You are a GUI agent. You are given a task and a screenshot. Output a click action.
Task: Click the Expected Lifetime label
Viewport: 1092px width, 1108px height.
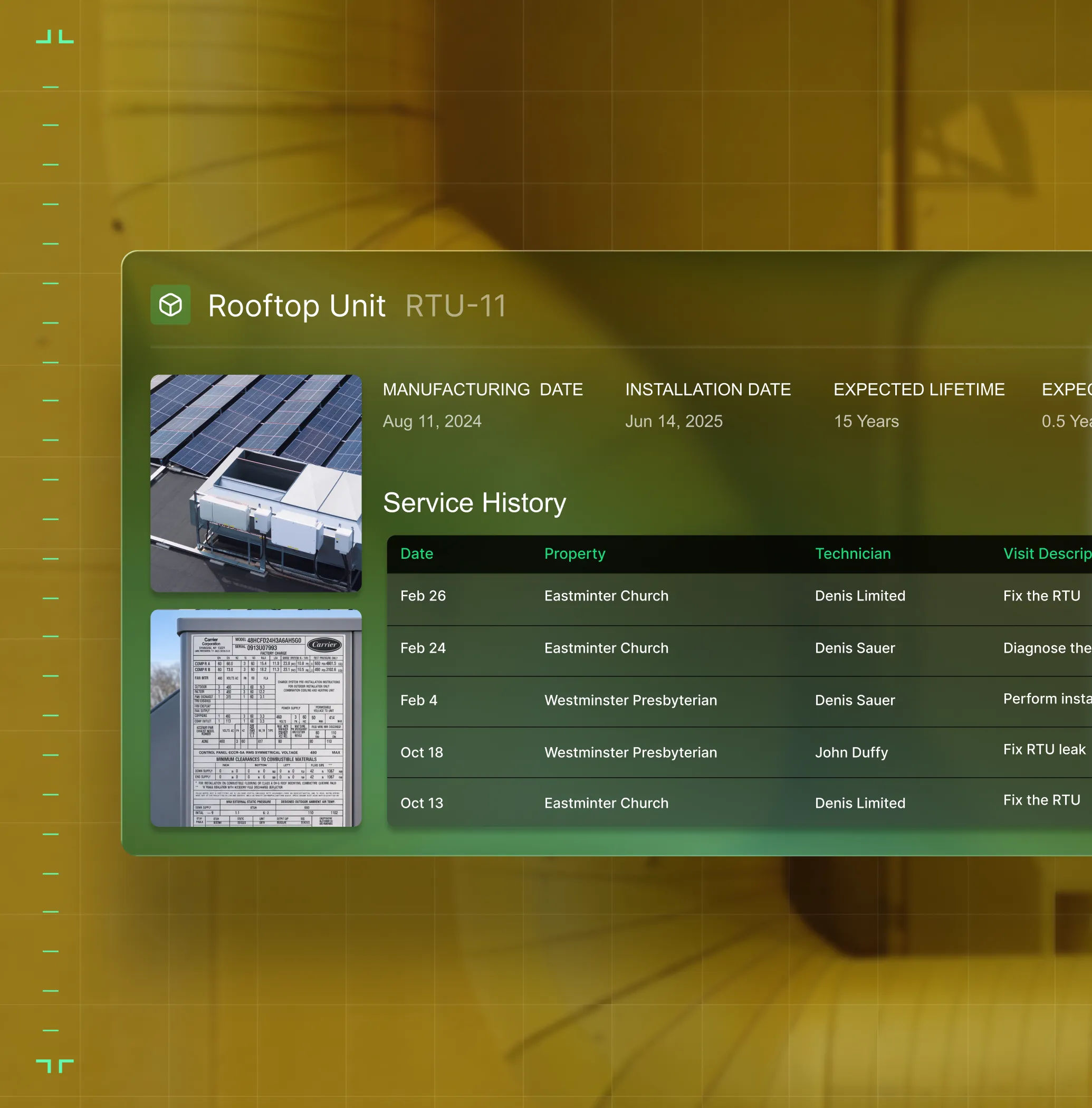click(x=919, y=389)
